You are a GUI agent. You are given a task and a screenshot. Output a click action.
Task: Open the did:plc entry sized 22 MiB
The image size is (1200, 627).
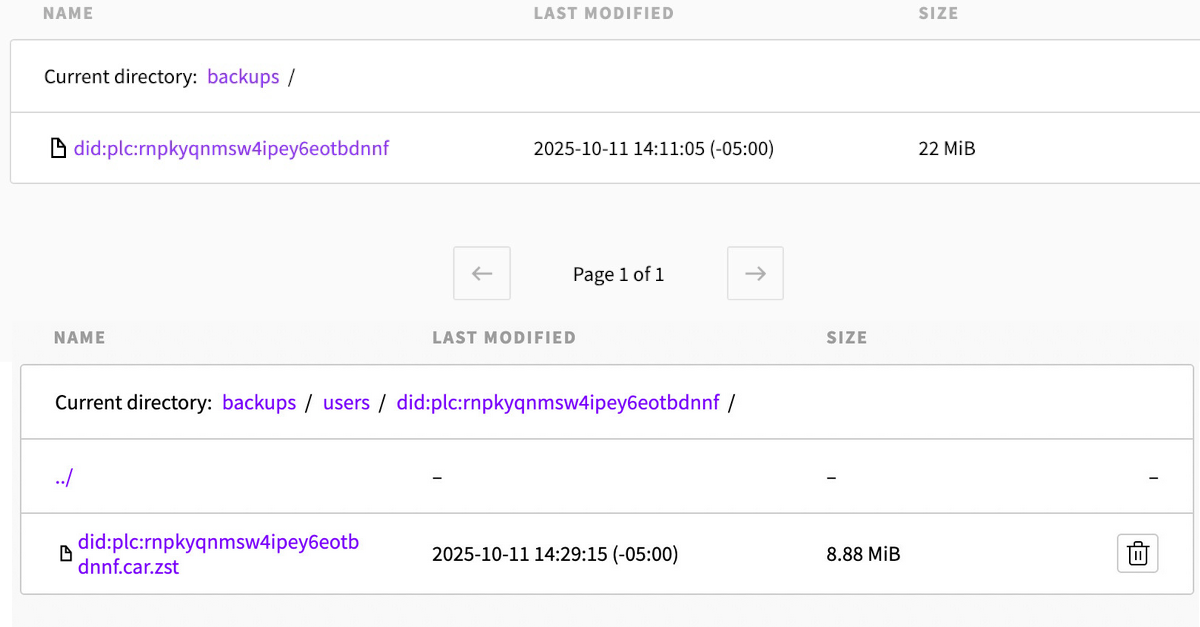tap(231, 149)
